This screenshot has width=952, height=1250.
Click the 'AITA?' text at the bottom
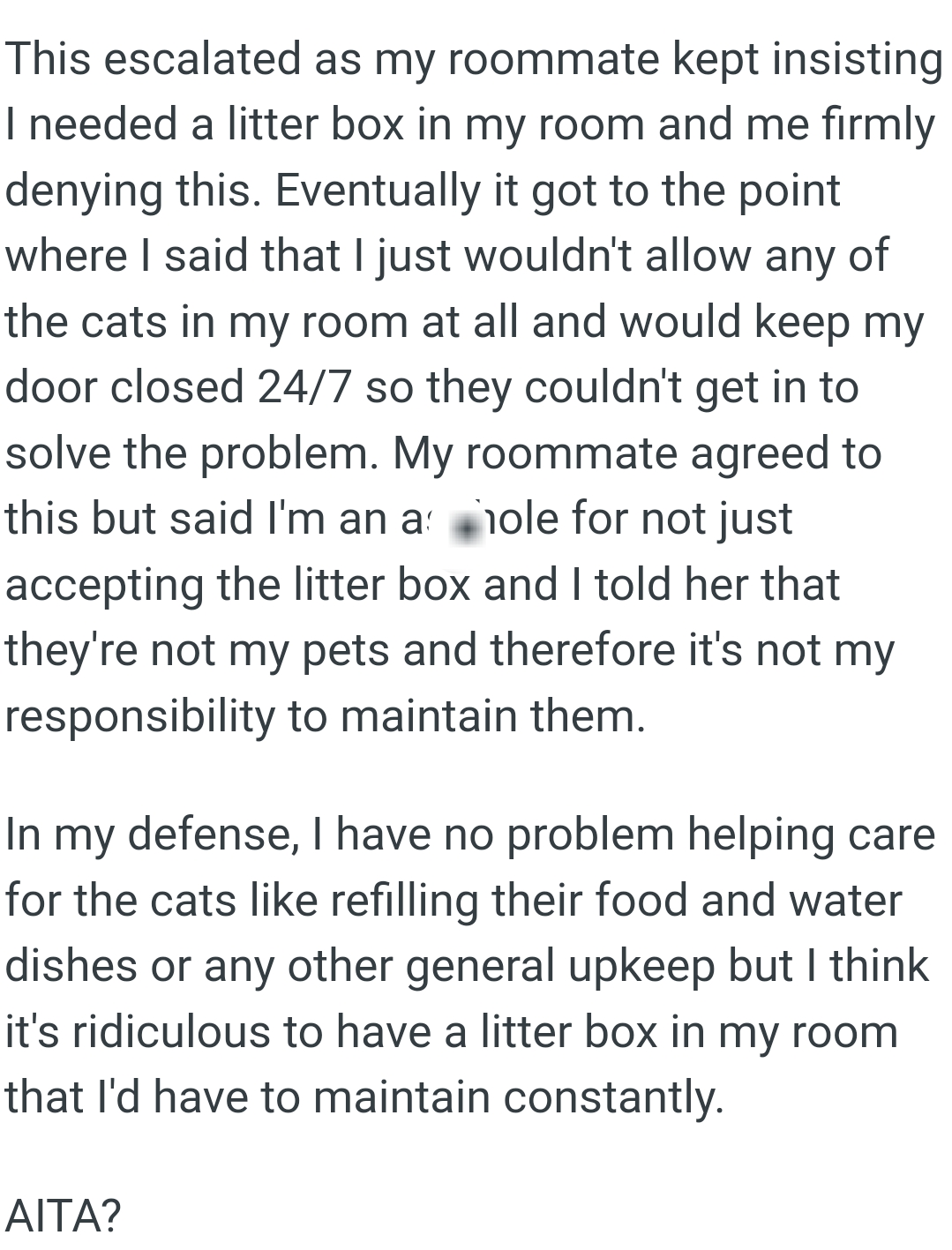coord(63,1216)
